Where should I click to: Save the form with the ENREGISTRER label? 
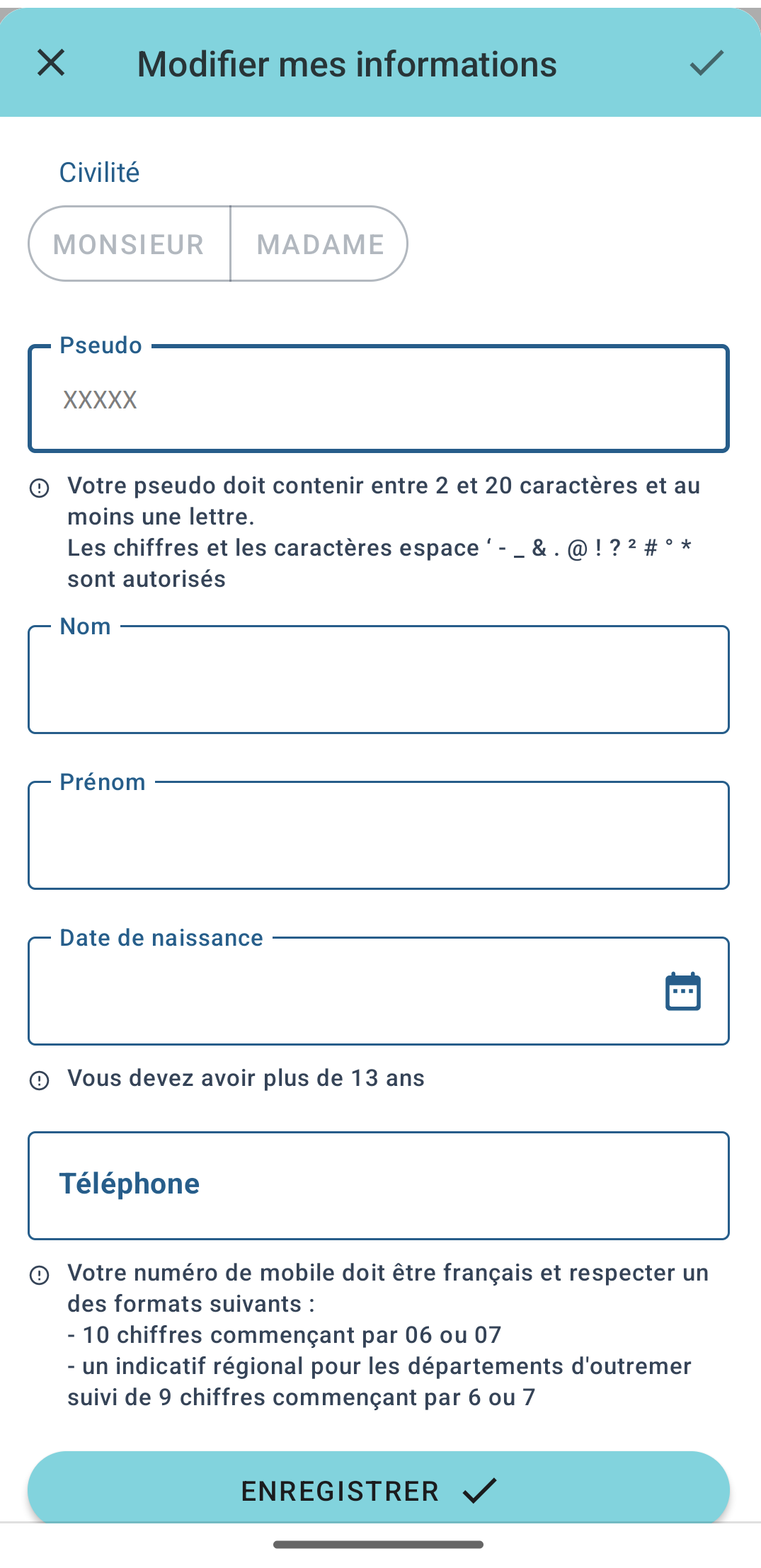coord(340,1491)
